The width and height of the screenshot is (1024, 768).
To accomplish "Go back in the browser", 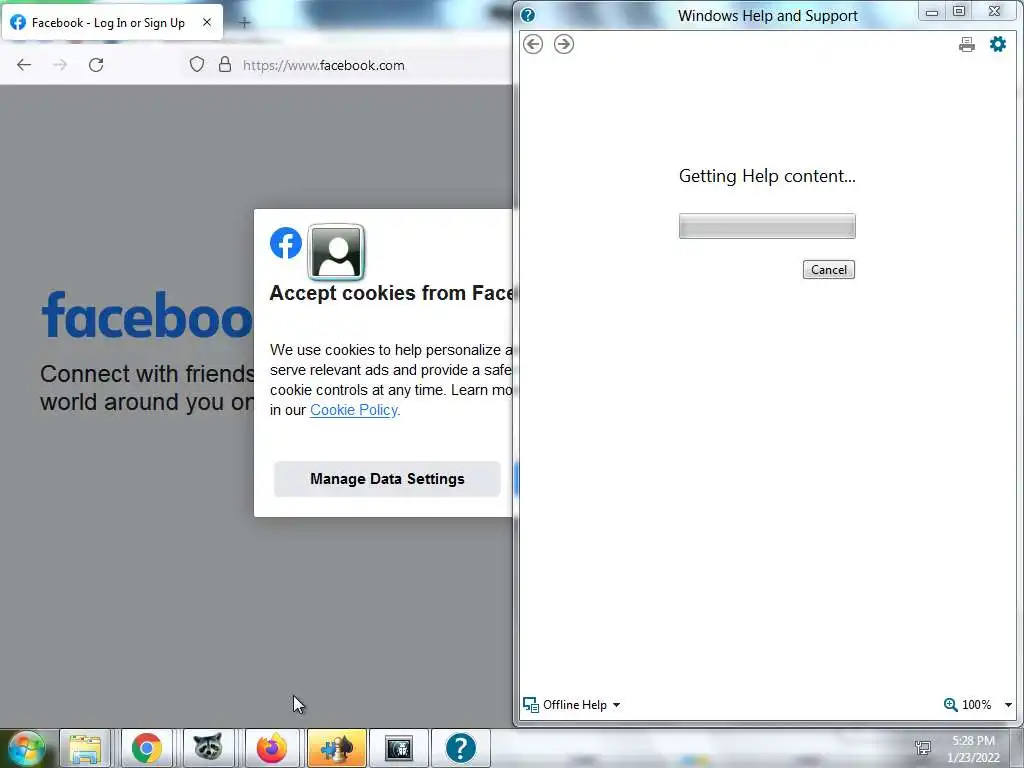I will coord(24,65).
